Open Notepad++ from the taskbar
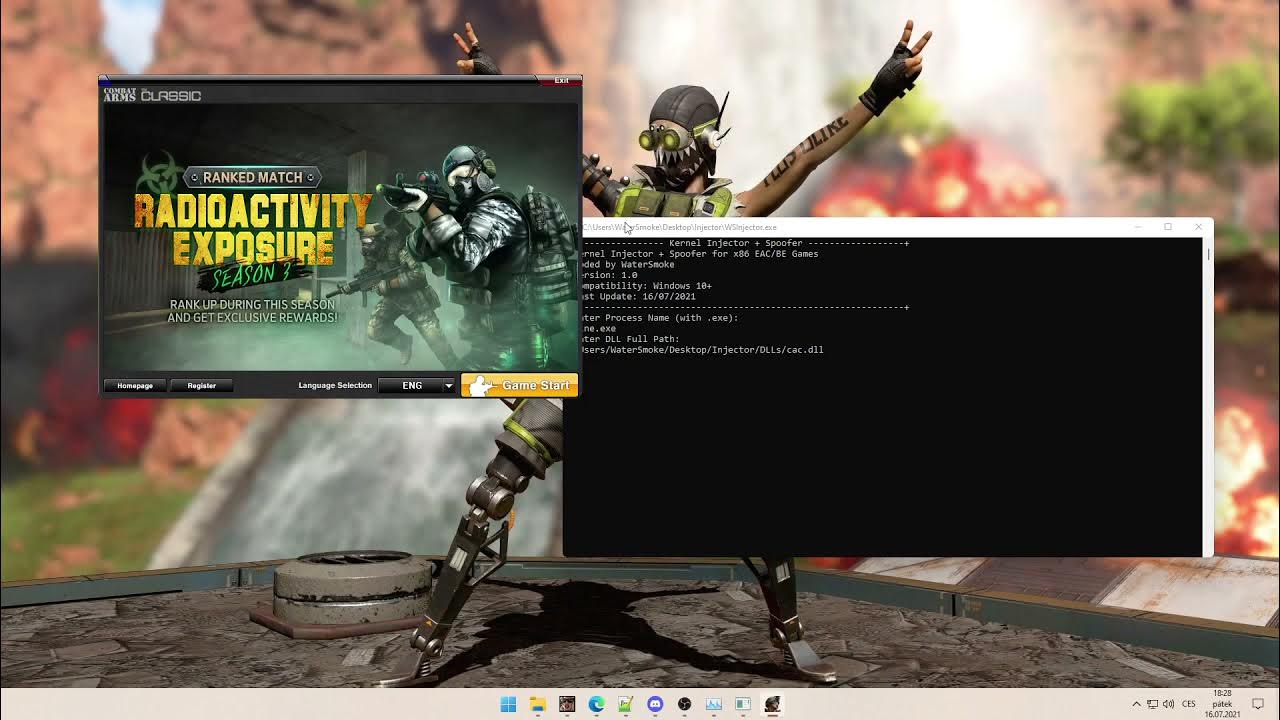The height and width of the screenshot is (720, 1280). (625, 704)
